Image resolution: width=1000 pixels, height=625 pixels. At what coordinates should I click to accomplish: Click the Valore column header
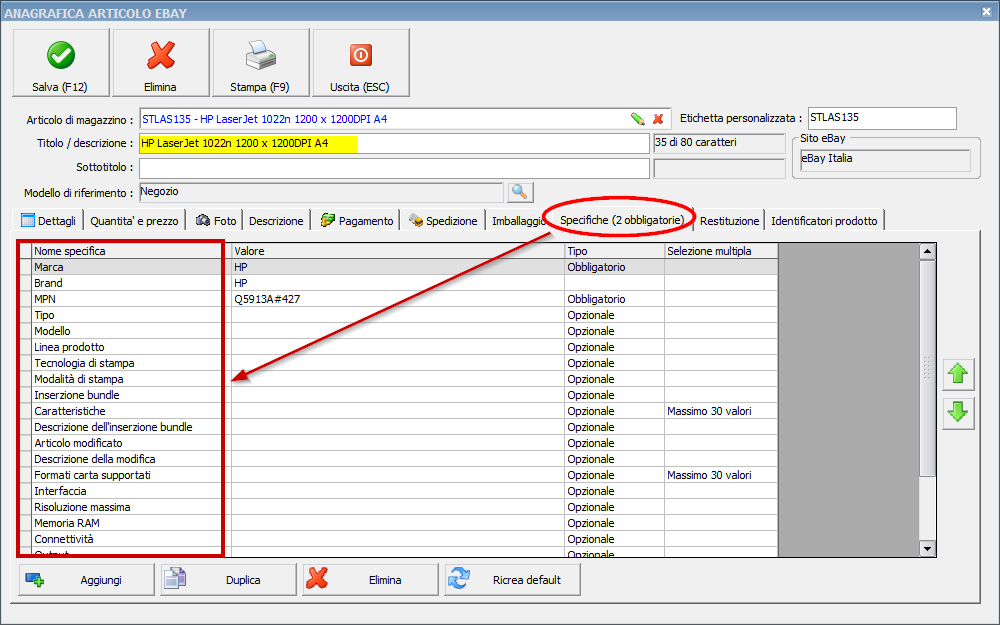(x=398, y=251)
